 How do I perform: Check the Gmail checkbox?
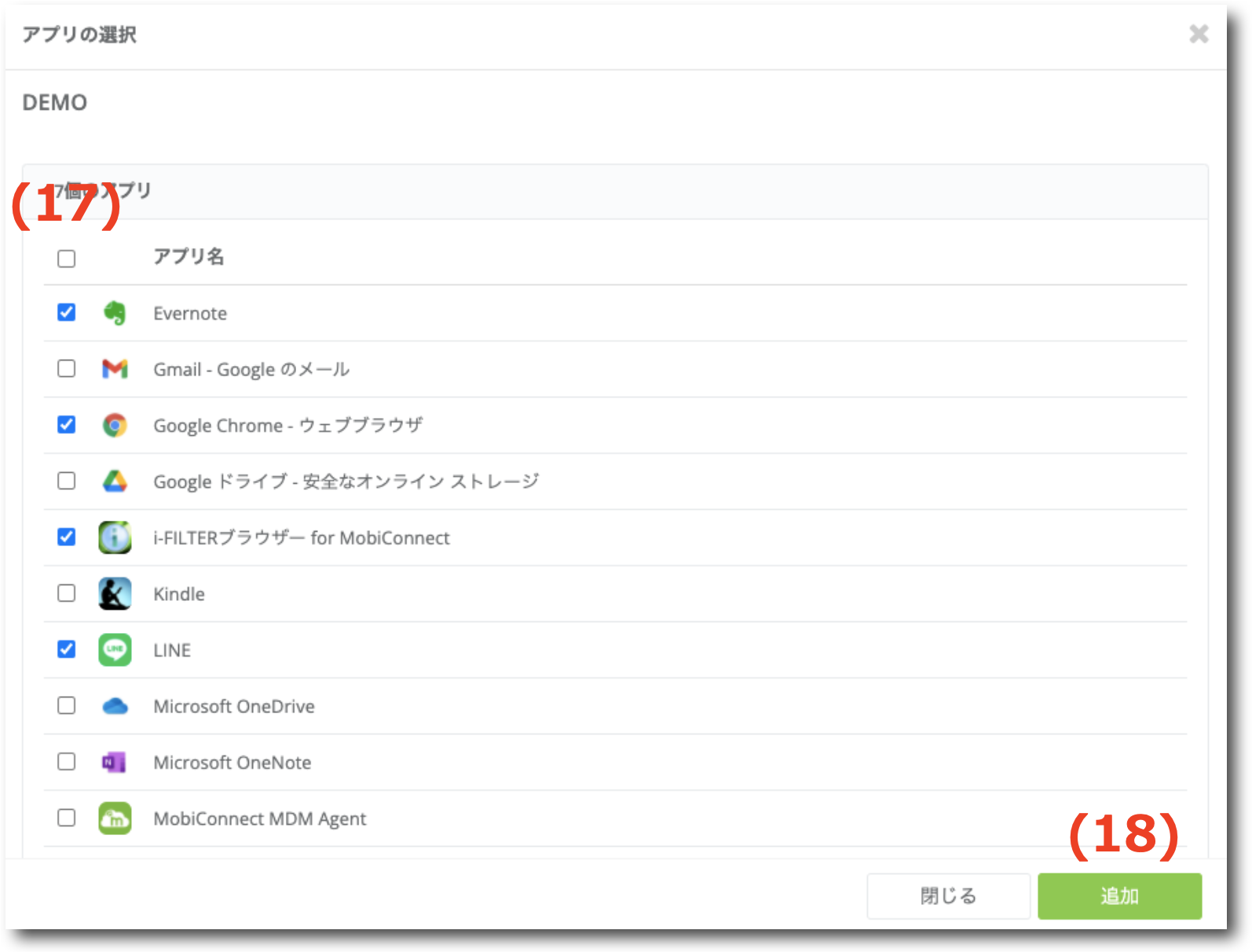click(67, 368)
